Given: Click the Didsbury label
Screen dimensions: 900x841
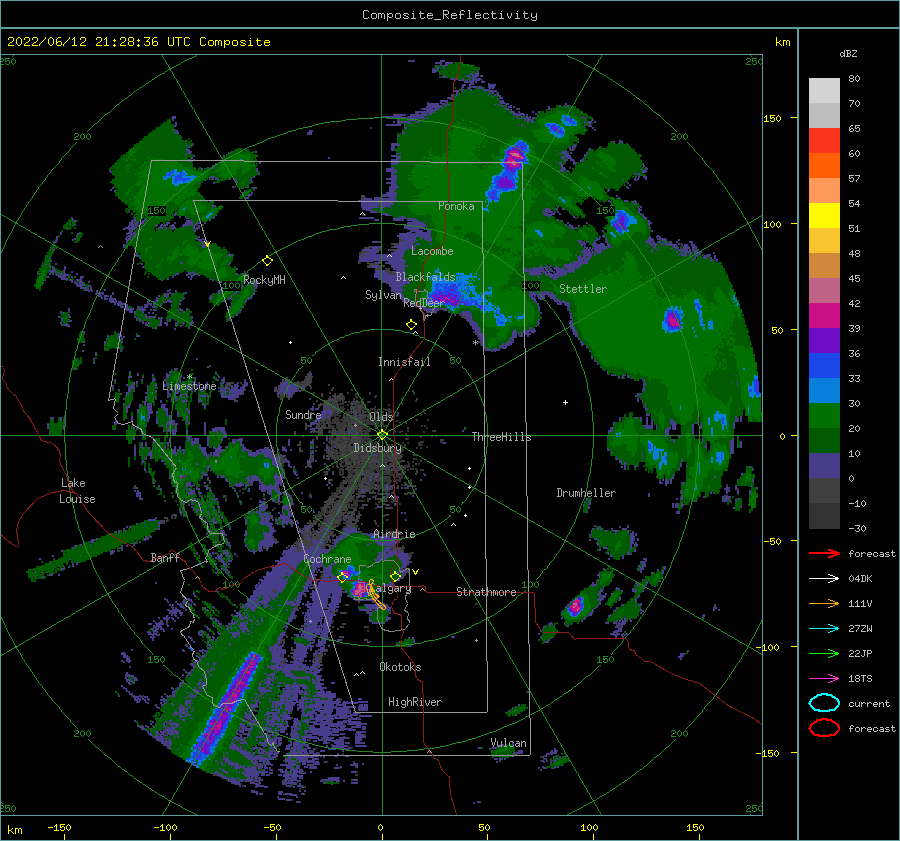Looking at the screenshot, I should coord(378,448).
